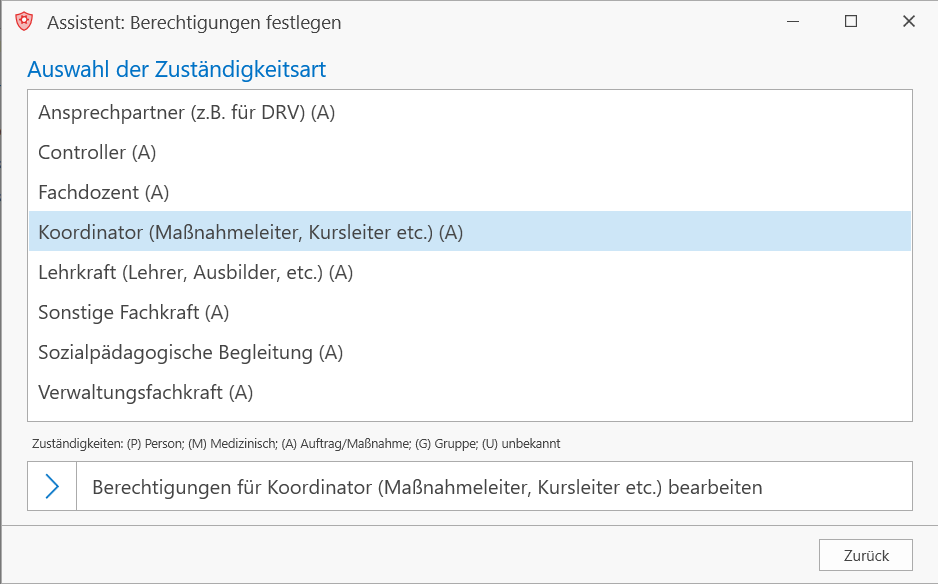
Task: Click the Zuständigkeiten legend text
Action: [x=296, y=443]
